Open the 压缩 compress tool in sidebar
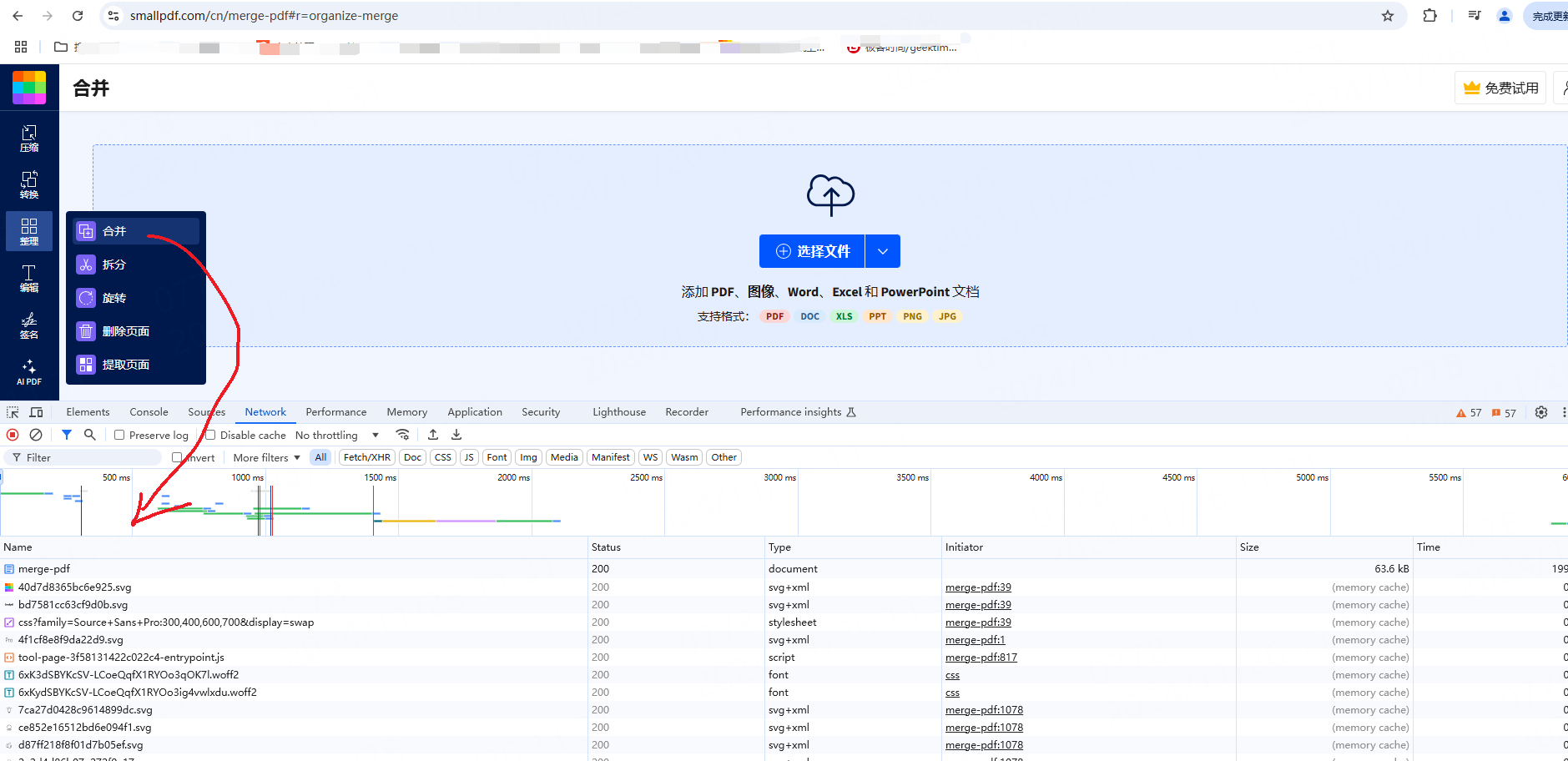This screenshot has height=761, width=1568. pos(29,139)
